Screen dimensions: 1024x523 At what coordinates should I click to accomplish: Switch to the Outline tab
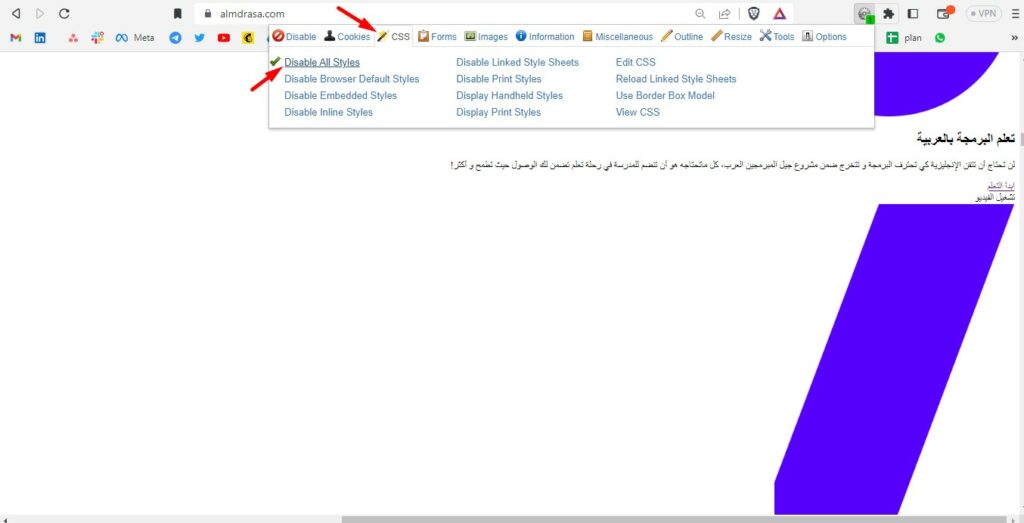(682, 37)
